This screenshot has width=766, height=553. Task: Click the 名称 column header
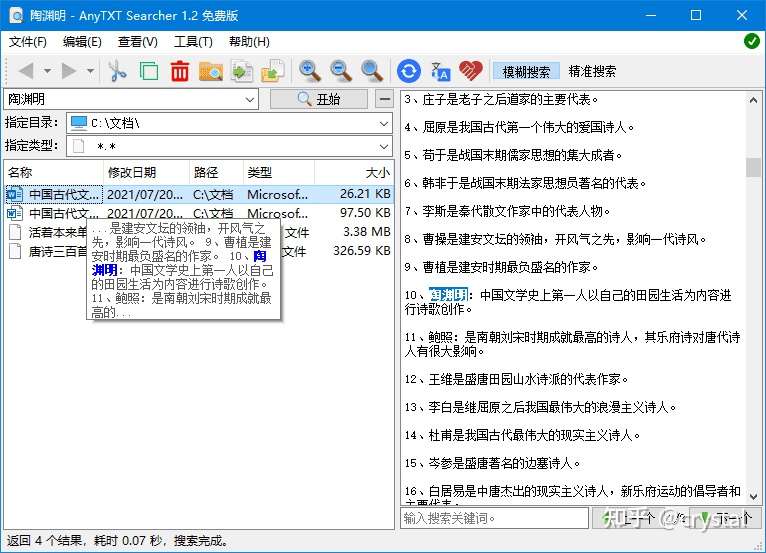(x=54, y=172)
